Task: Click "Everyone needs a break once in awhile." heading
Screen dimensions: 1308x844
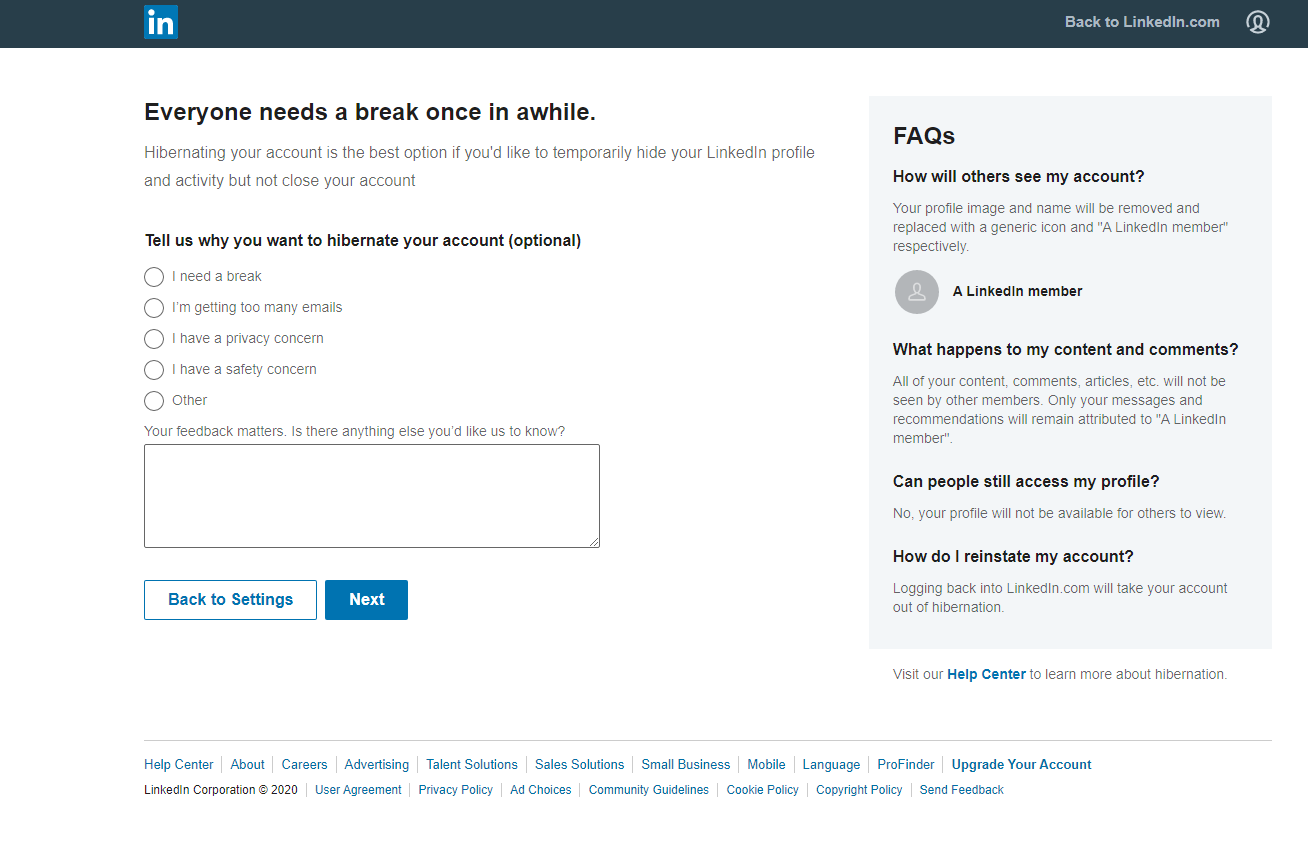Action: 370,112
